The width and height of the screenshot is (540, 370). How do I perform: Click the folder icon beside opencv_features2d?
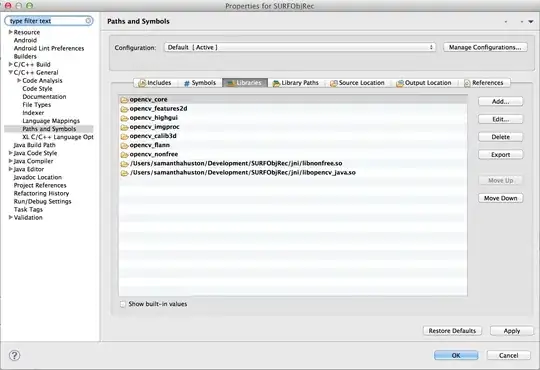[124, 109]
